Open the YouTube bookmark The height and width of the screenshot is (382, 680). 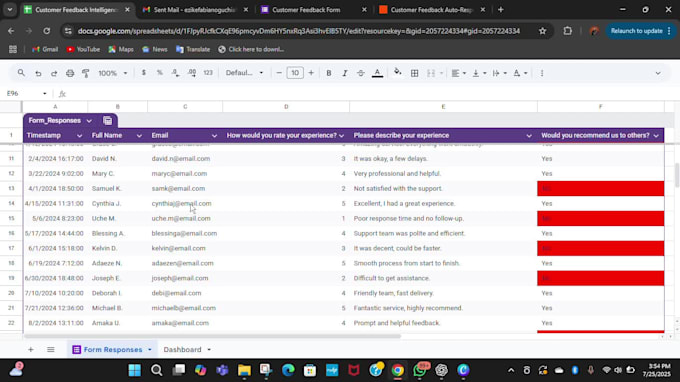click(x=83, y=49)
